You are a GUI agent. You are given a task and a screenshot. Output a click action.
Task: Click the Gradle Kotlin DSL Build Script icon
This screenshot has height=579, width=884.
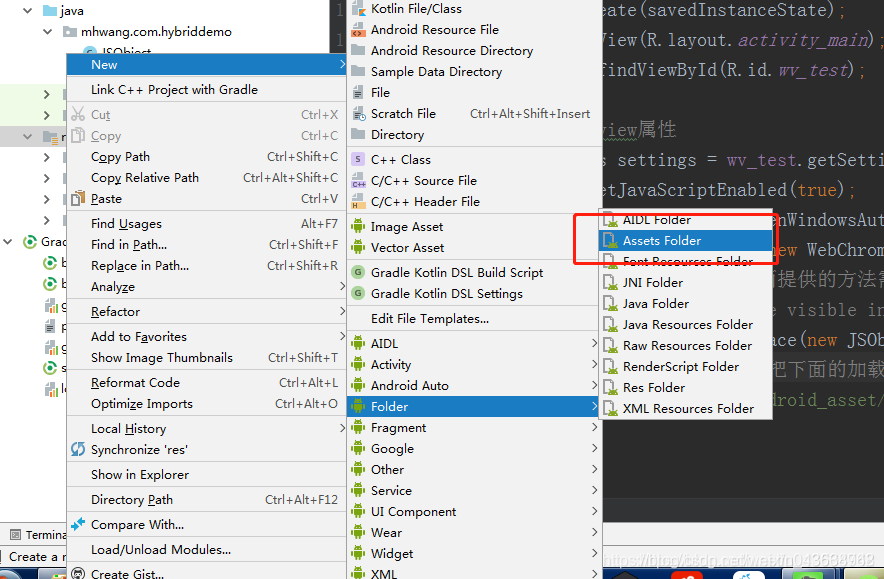(x=358, y=273)
